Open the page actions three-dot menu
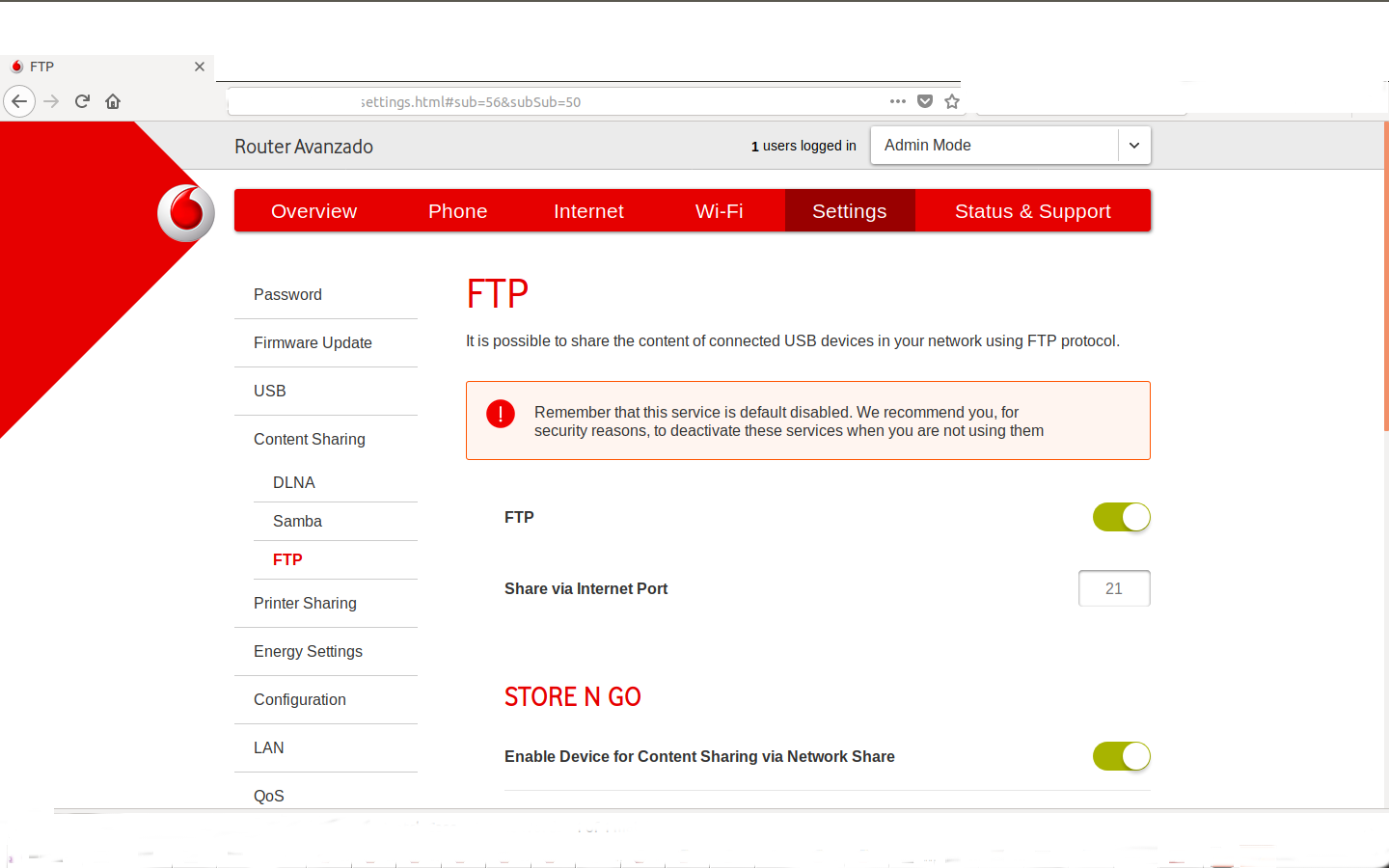Screen dimensions: 1389x868 coord(898,101)
